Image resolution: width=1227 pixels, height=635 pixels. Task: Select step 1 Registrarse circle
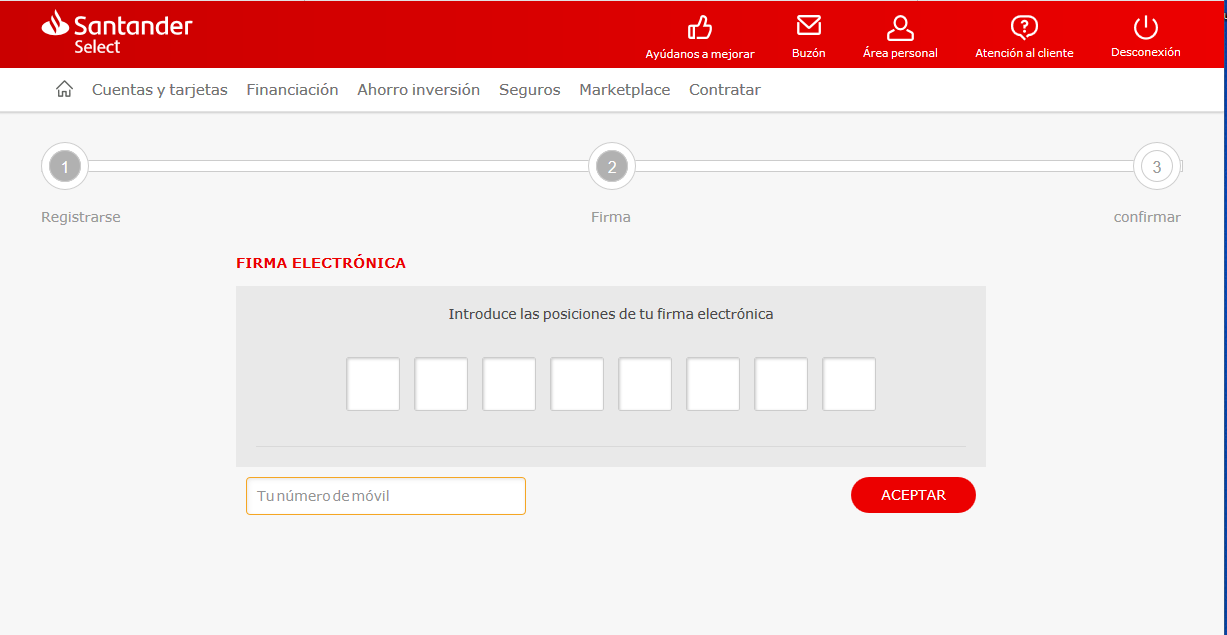(x=64, y=166)
